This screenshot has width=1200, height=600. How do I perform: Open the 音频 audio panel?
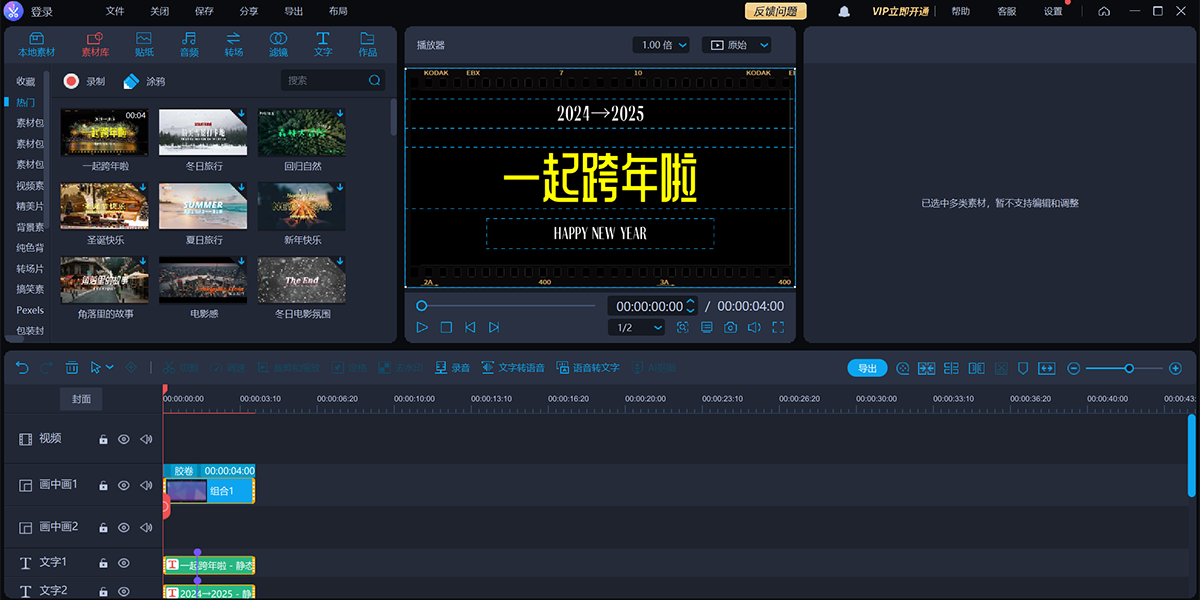pyautogui.click(x=188, y=43)
